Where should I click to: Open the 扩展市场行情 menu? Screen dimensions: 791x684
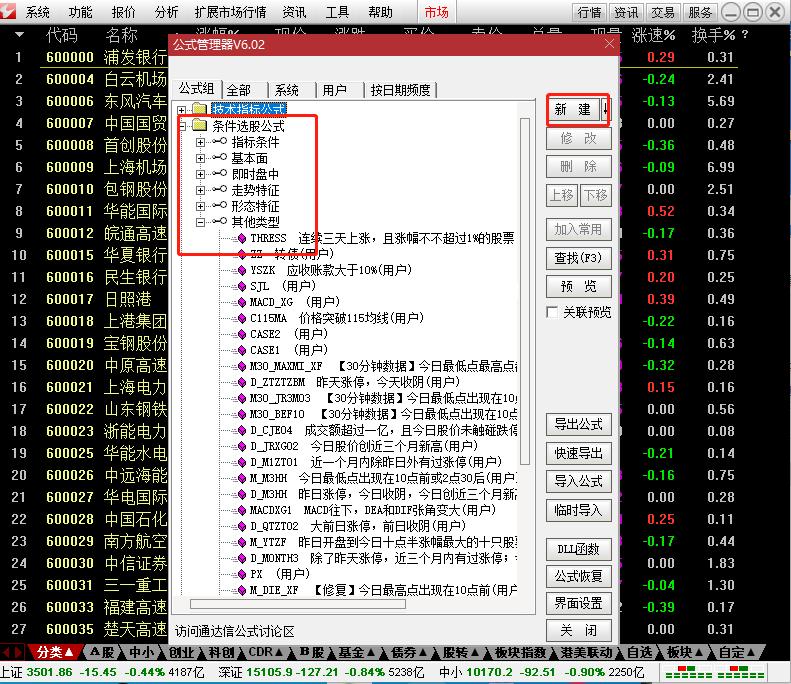coord(231,12)
